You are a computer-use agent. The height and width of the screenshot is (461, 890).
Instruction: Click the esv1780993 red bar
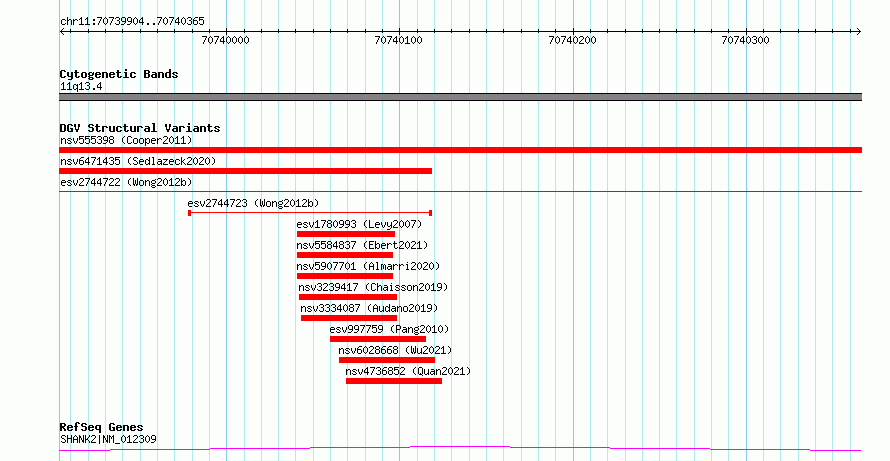tap(346, 234)
